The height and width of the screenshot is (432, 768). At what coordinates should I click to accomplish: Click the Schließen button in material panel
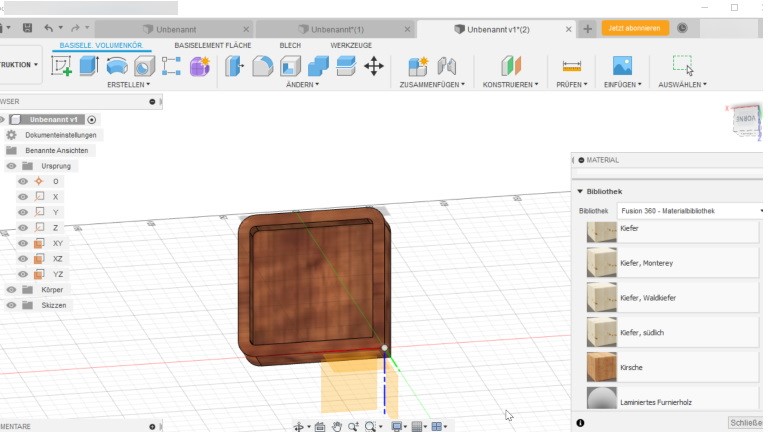747,423
